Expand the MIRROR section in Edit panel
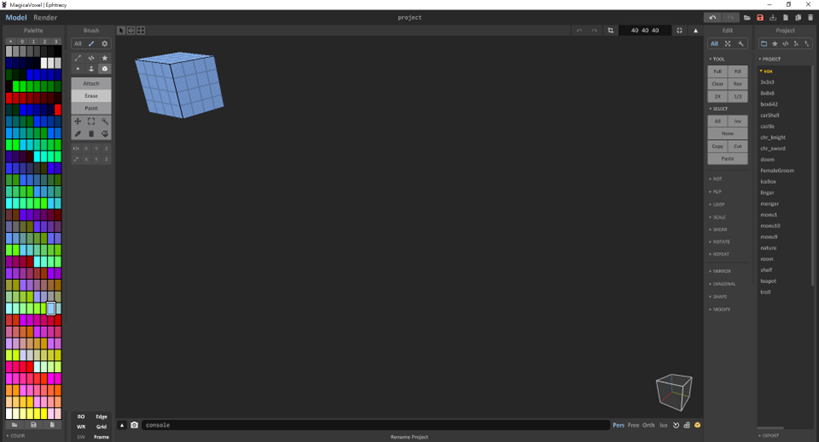819x442 pixels. (x=721, y=271)
